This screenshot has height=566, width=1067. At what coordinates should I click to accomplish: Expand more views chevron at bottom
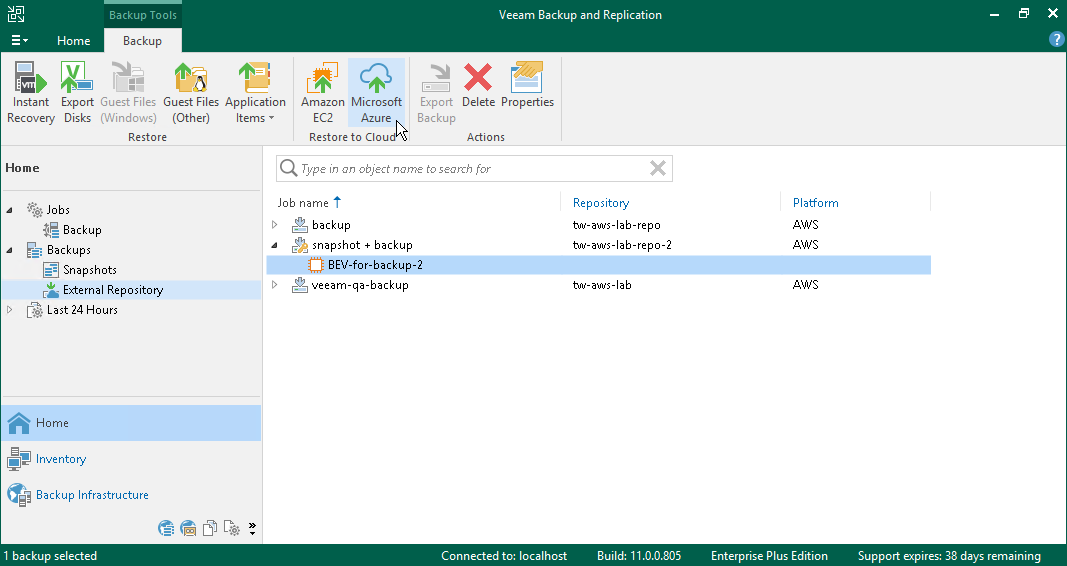[x=252, y=529]
